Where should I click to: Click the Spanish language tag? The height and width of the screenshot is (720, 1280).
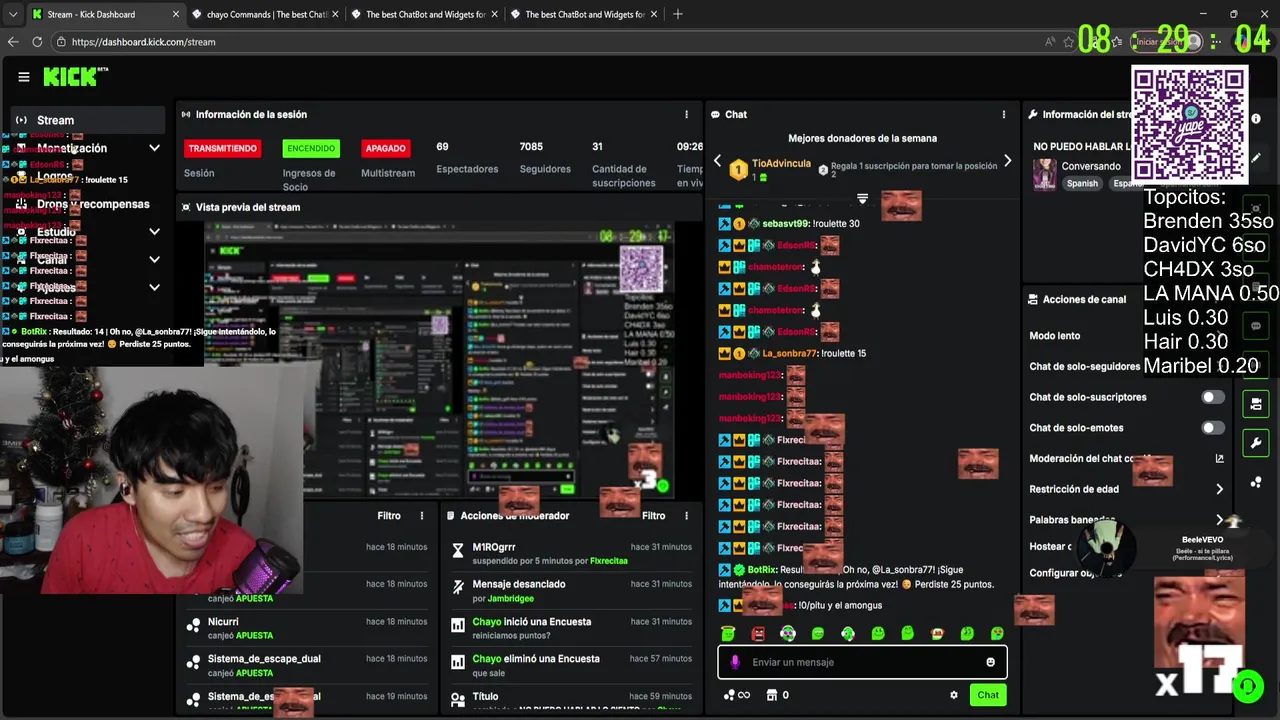click(x=1082, y=184)
